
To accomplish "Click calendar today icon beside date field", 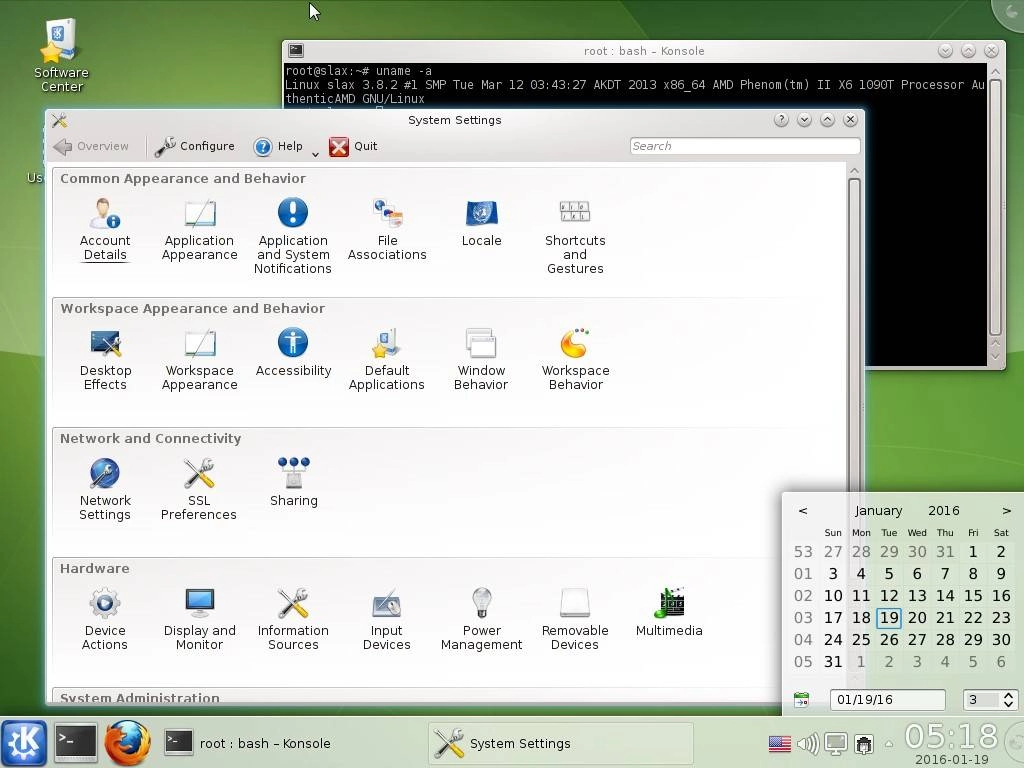I will point(801,699).
